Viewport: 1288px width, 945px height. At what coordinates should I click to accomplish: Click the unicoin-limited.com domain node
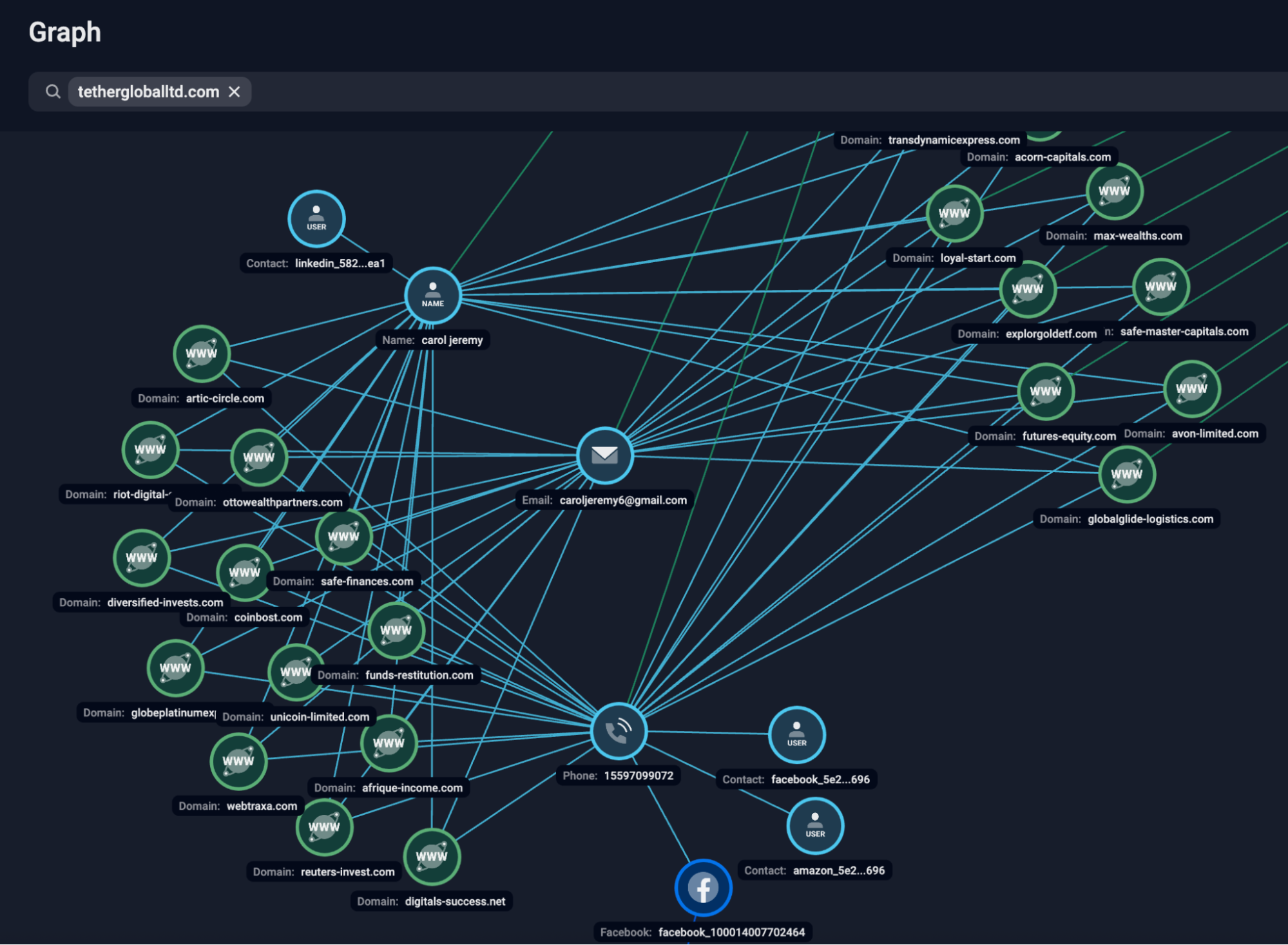[x=296, y=673]
